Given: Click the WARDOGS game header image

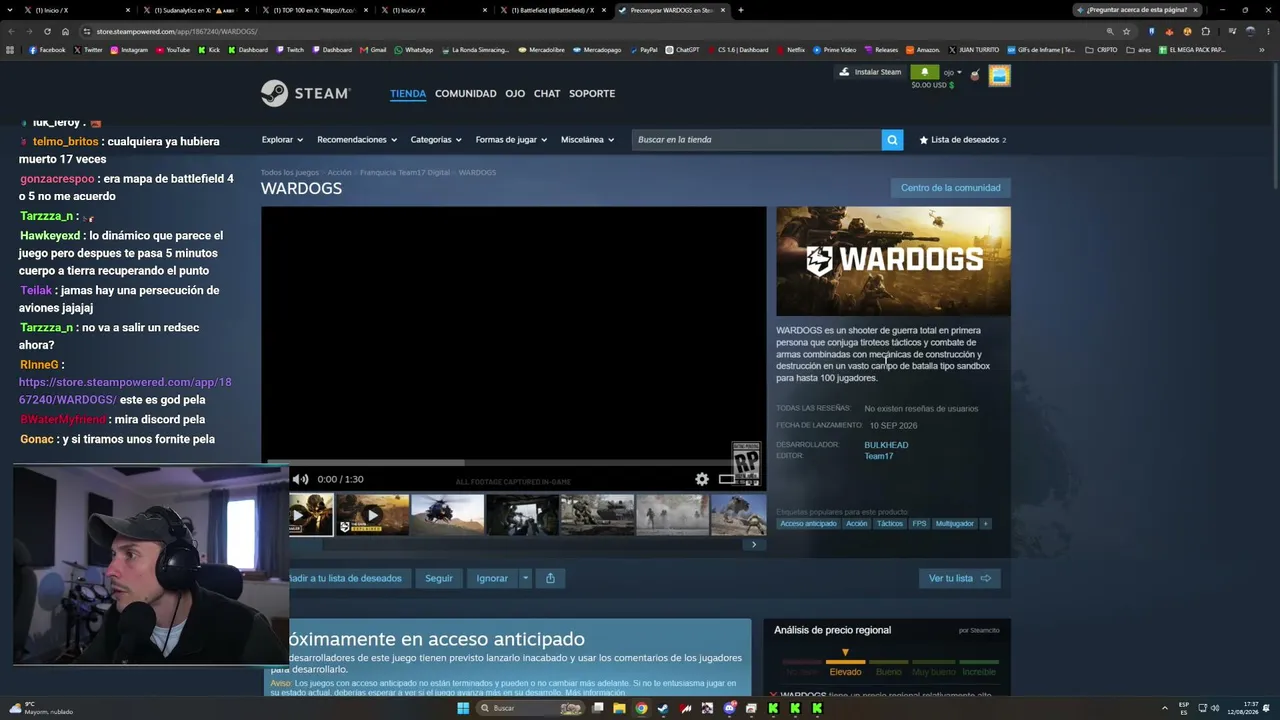Looking at the screenshot, I should pyautogui.click(x=893, y=261).
